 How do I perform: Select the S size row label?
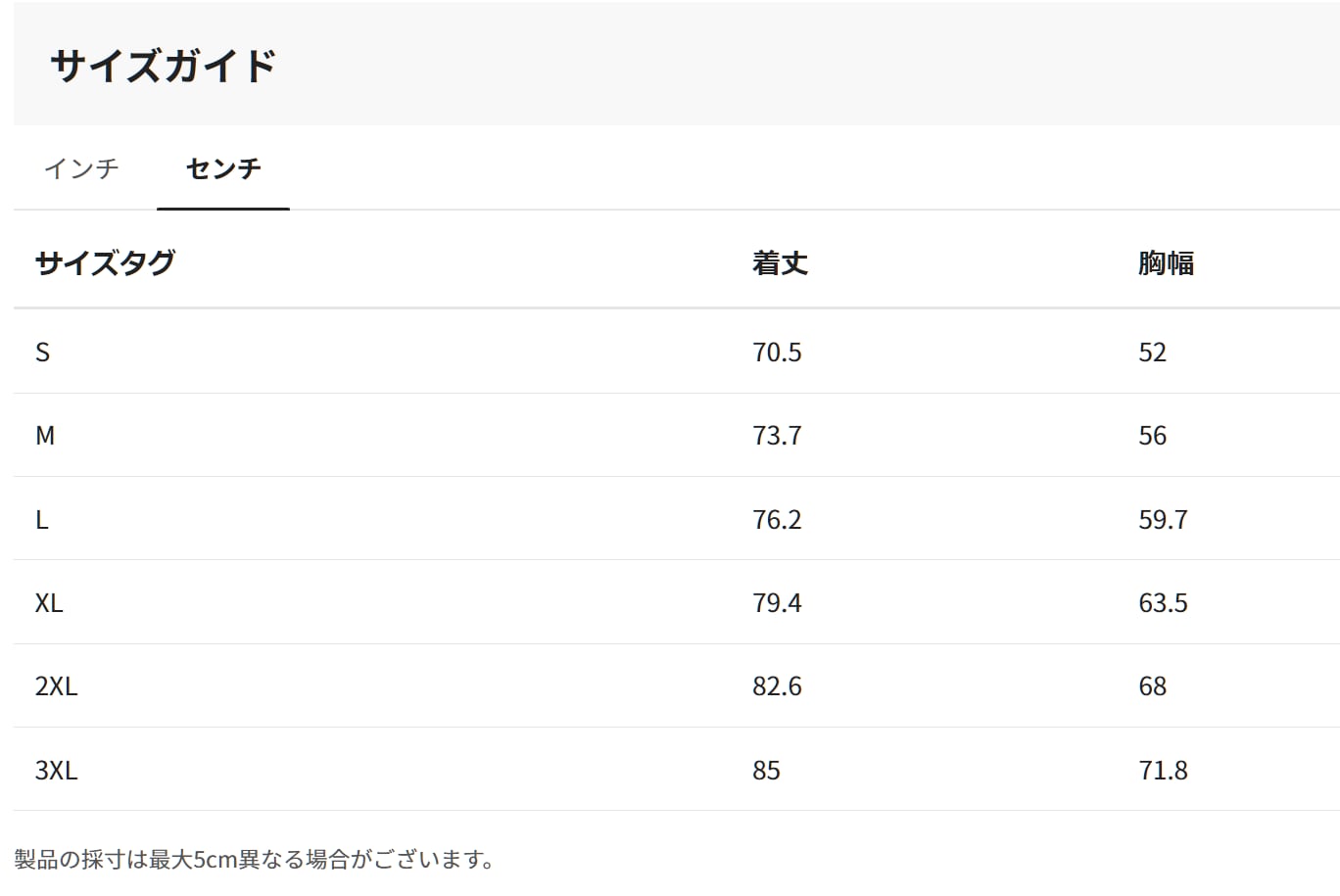click(x=42, y=353)
